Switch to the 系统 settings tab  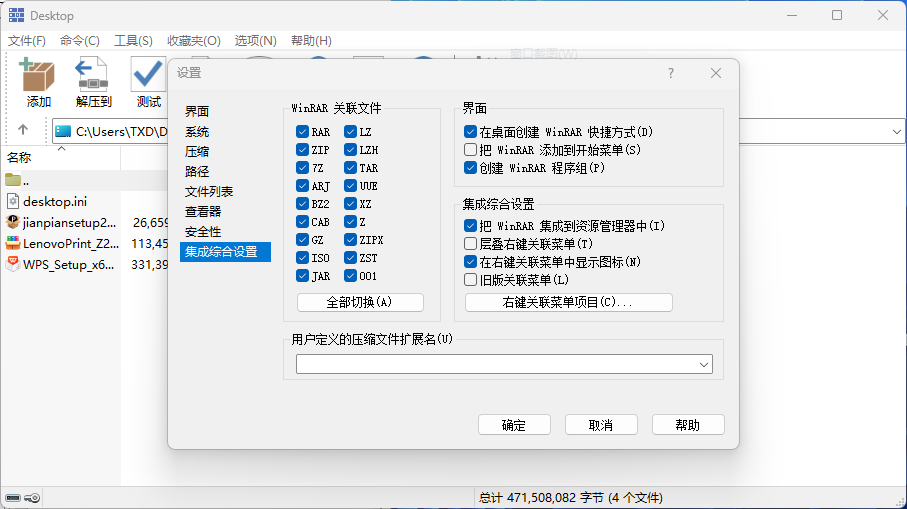[197, 131]
